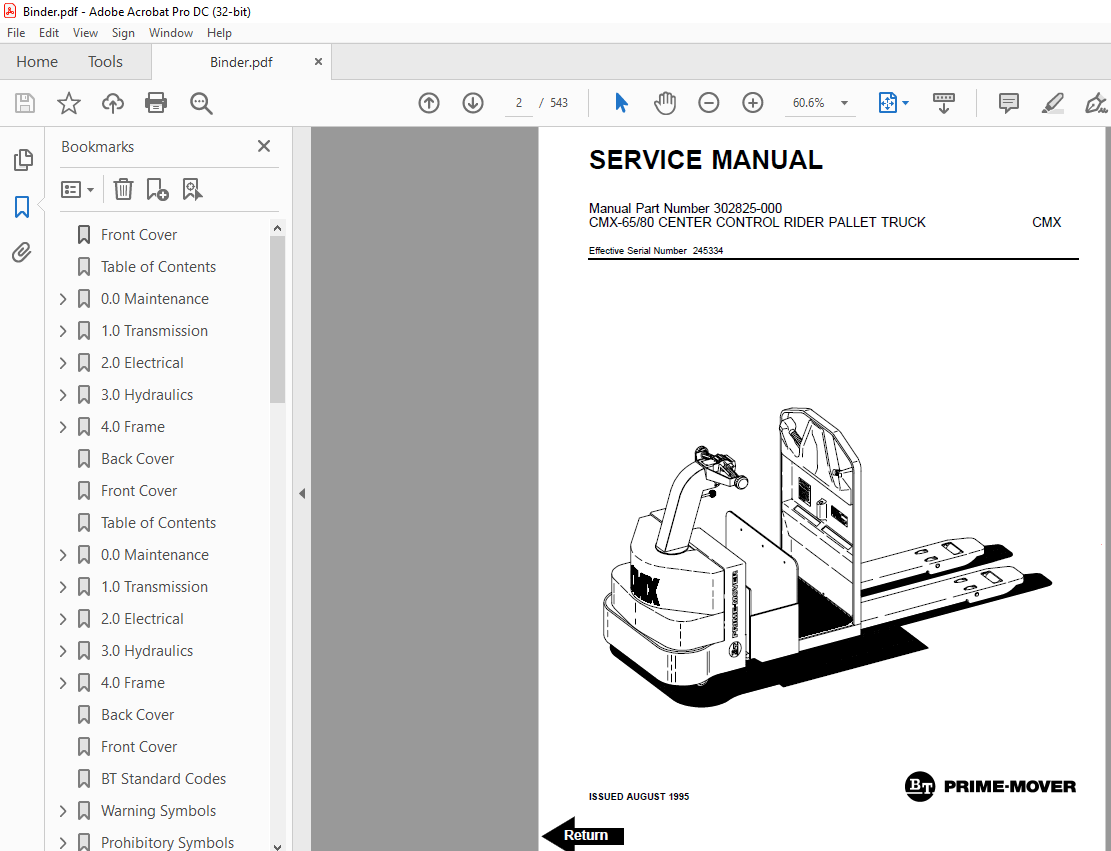This screenshot has height=851, width=1111.
Task: Open fit page options dropdown arrow
Action: coord(906,103)
